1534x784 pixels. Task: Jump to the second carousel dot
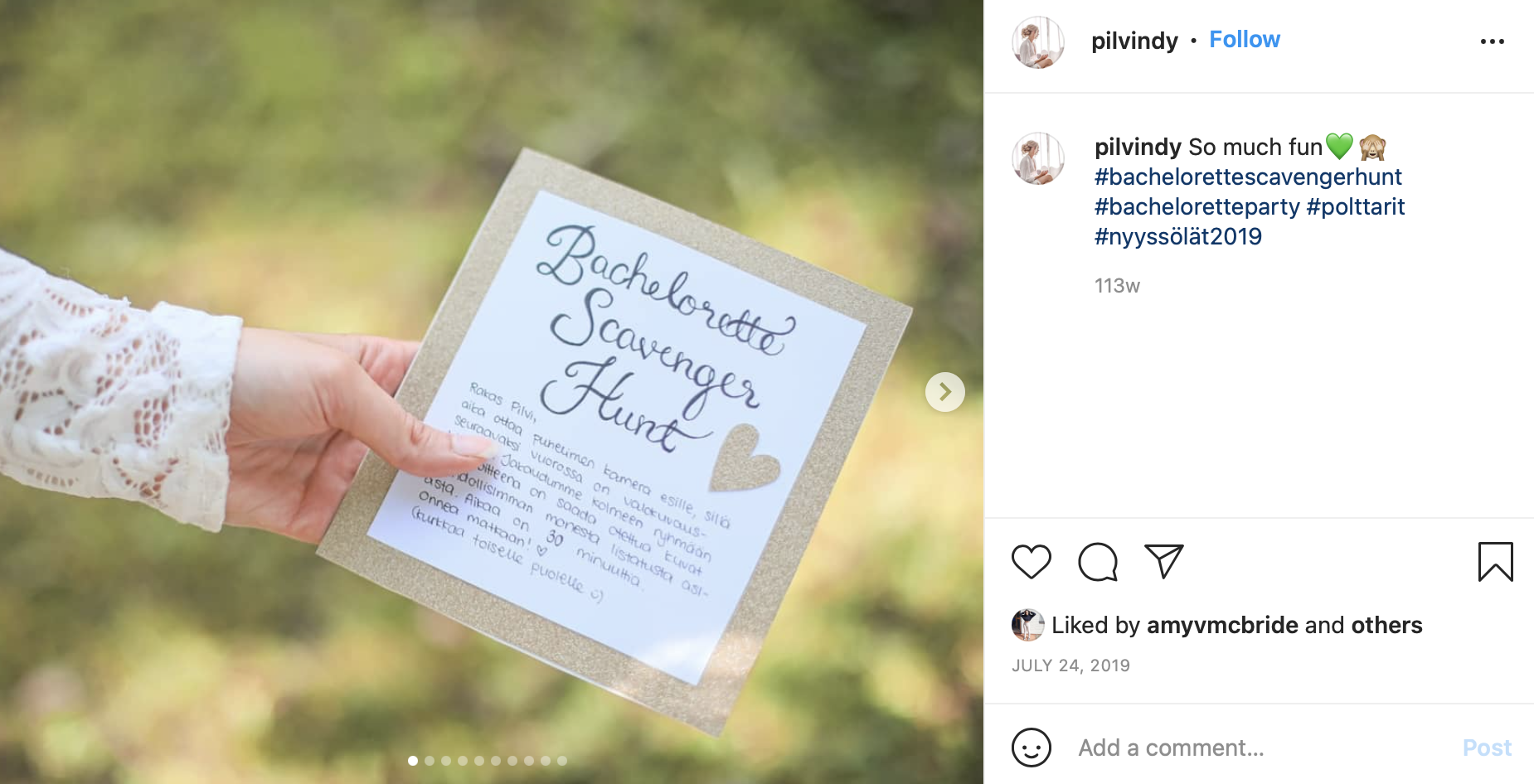point(430,761)
